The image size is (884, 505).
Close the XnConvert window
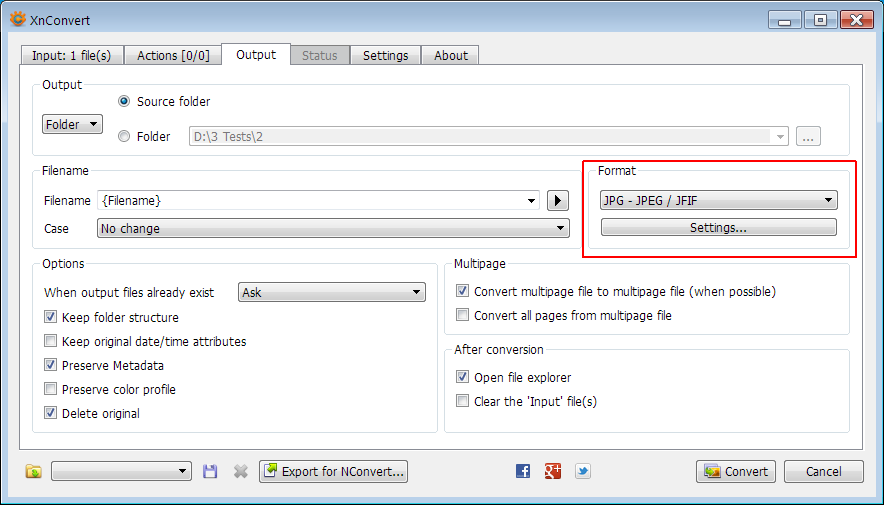pyautogui.click(x=856, y=21)
